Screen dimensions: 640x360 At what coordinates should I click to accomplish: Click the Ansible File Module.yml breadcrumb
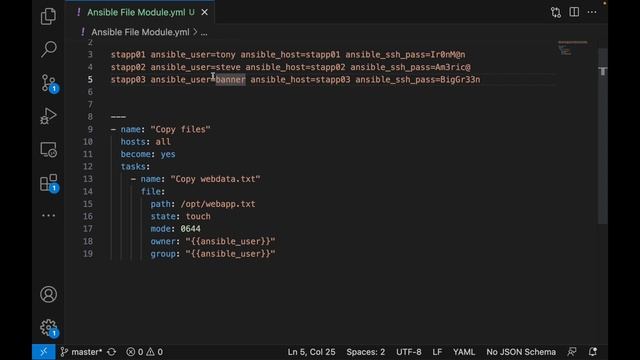click(140, 32)
